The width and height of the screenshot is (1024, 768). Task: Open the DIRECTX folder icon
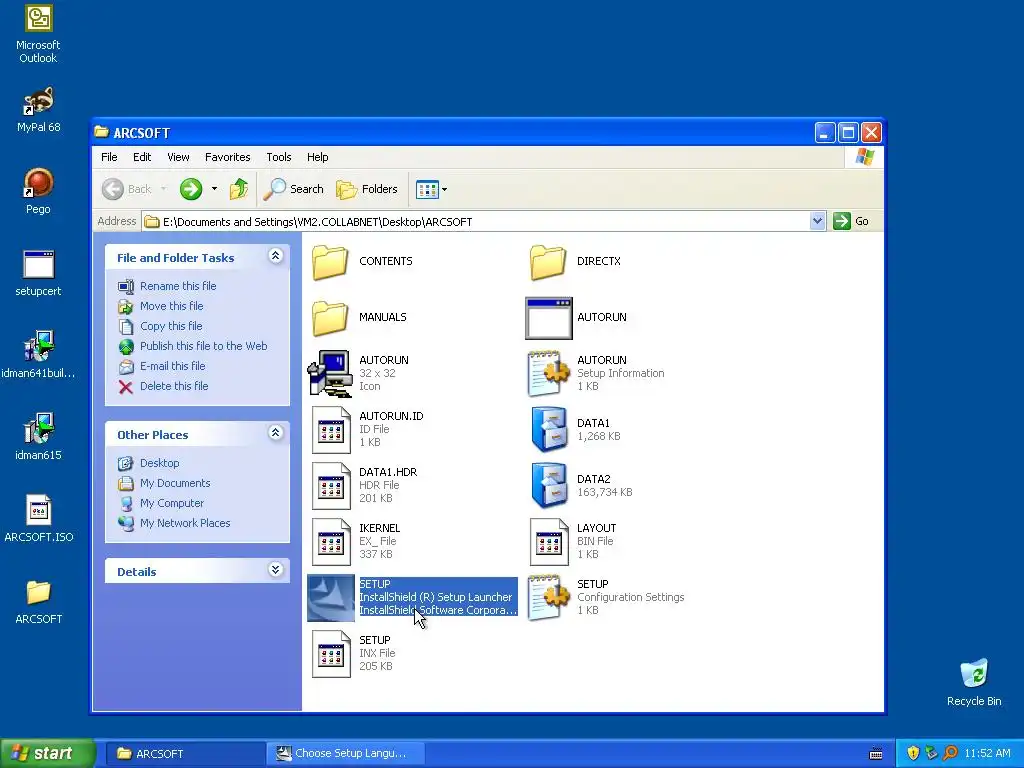[548, 261]
